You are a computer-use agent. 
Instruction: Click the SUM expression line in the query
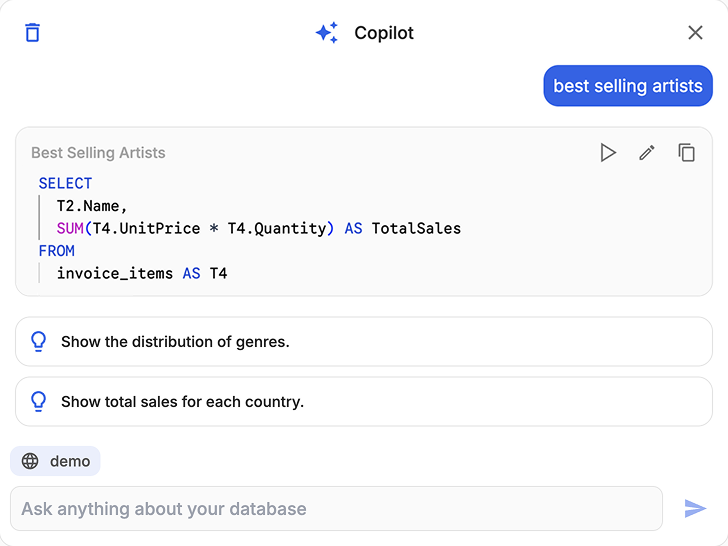(258, 229)
